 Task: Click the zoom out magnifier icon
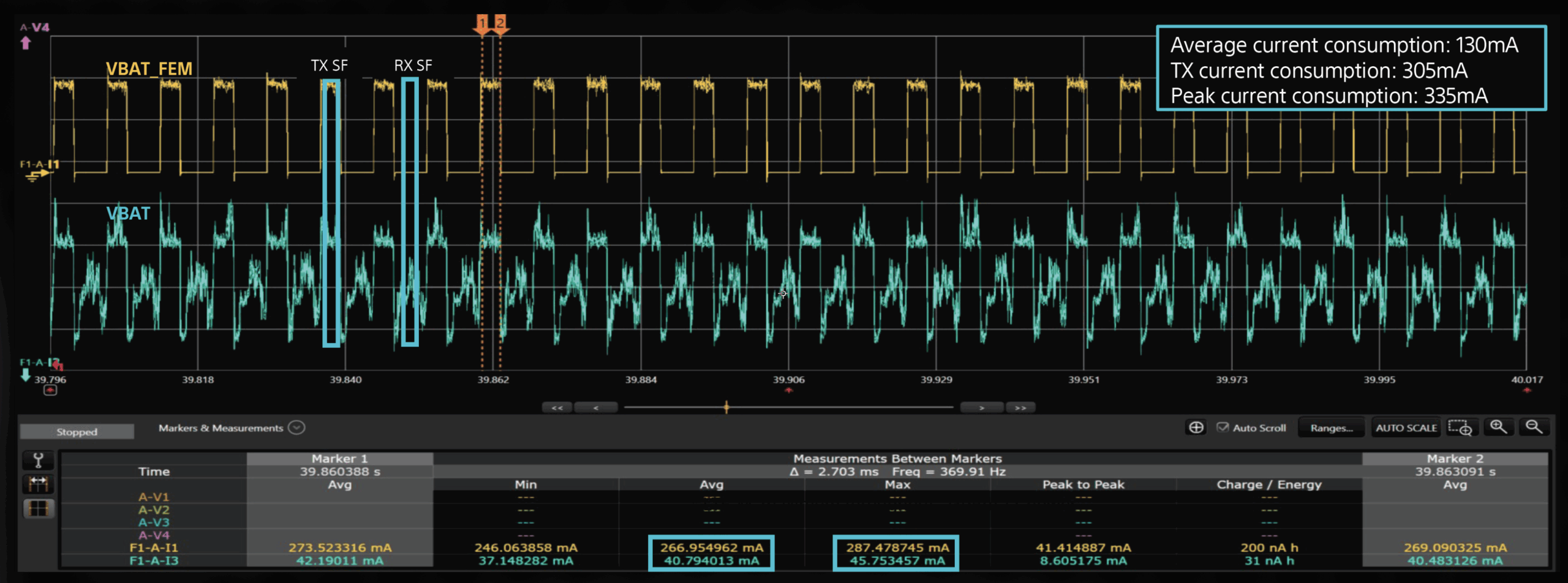tap(1534, 427)
